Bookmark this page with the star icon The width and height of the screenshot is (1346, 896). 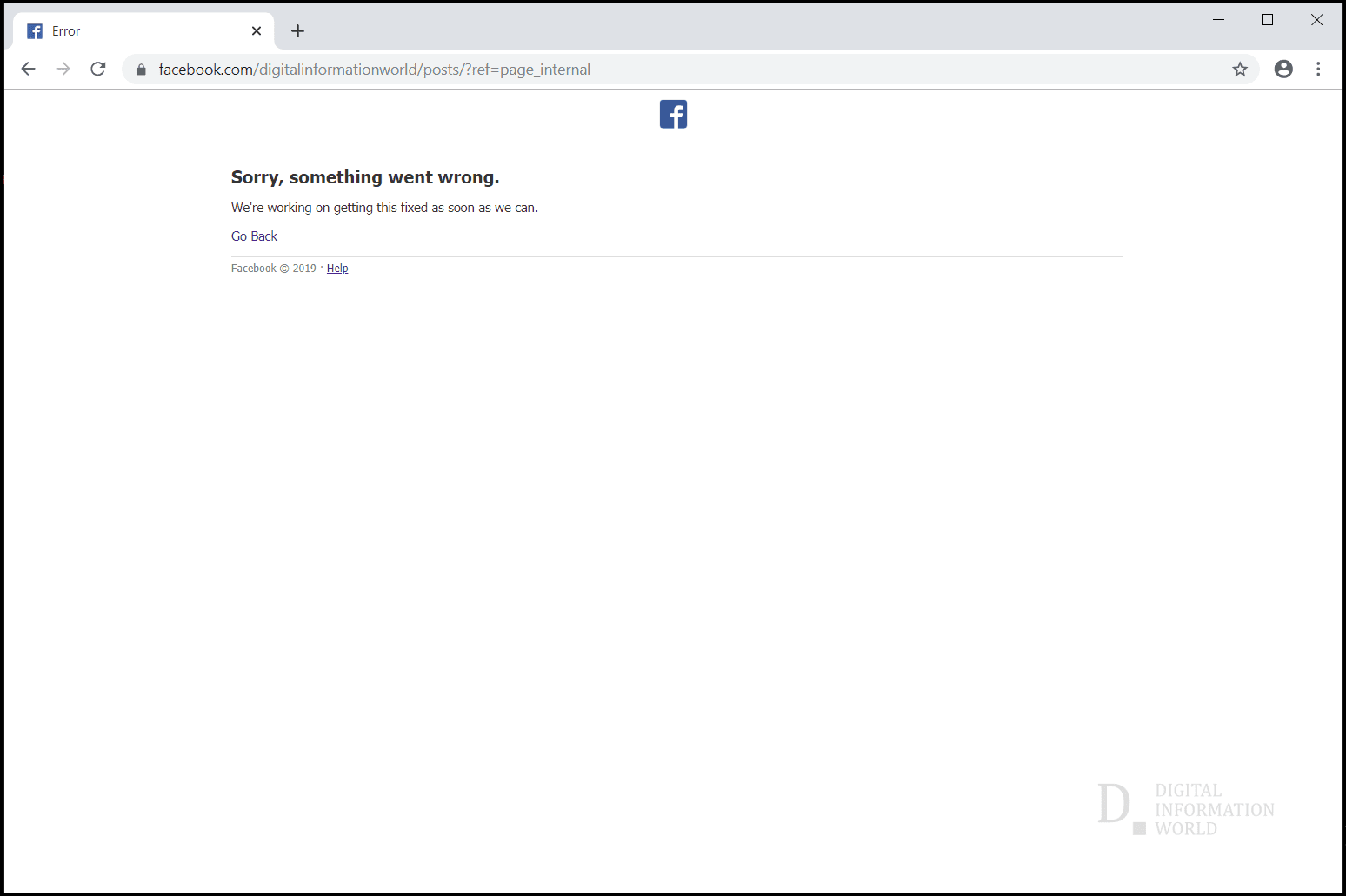(x=1240, y=70)
